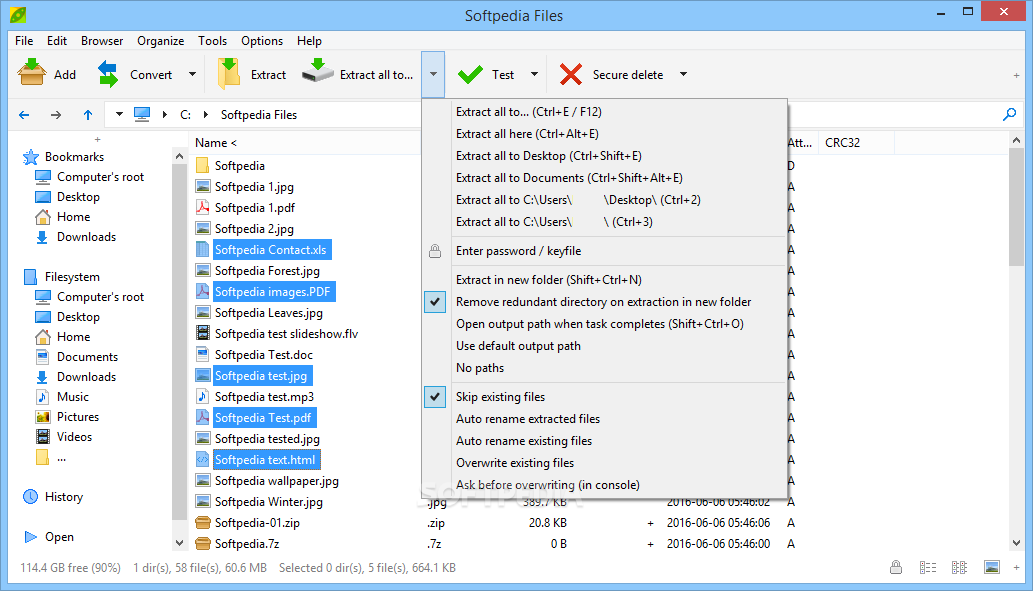Image resolution: width=1033 pixels, height=591 pixels.
Task: Click the padlock icon in status bar
Action: point(896,567)
